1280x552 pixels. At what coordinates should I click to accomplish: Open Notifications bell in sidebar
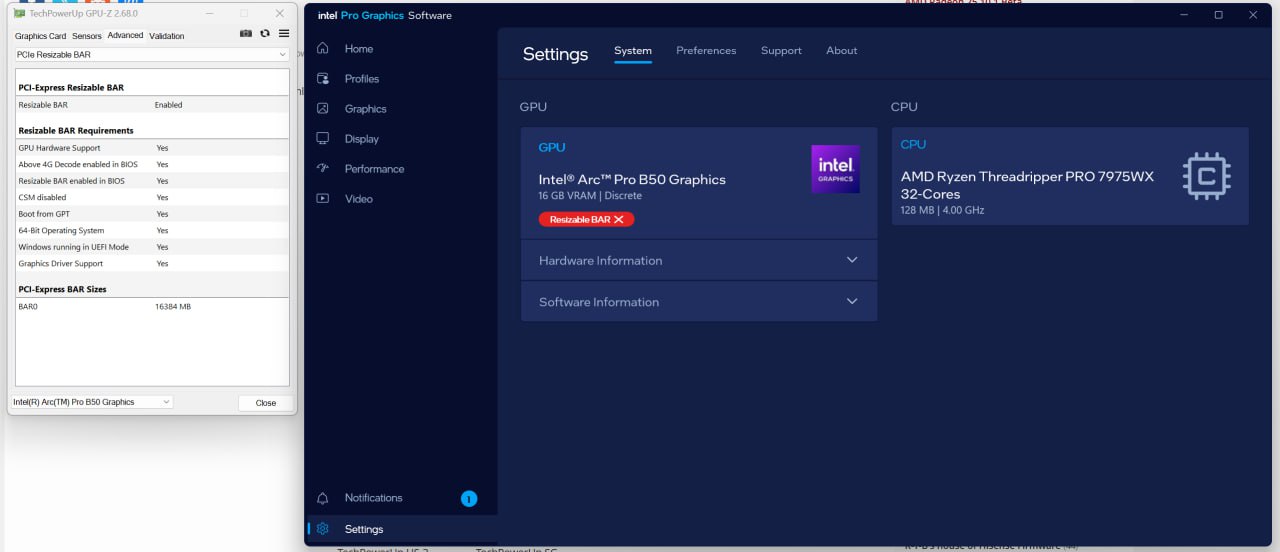tap(373, 498)
